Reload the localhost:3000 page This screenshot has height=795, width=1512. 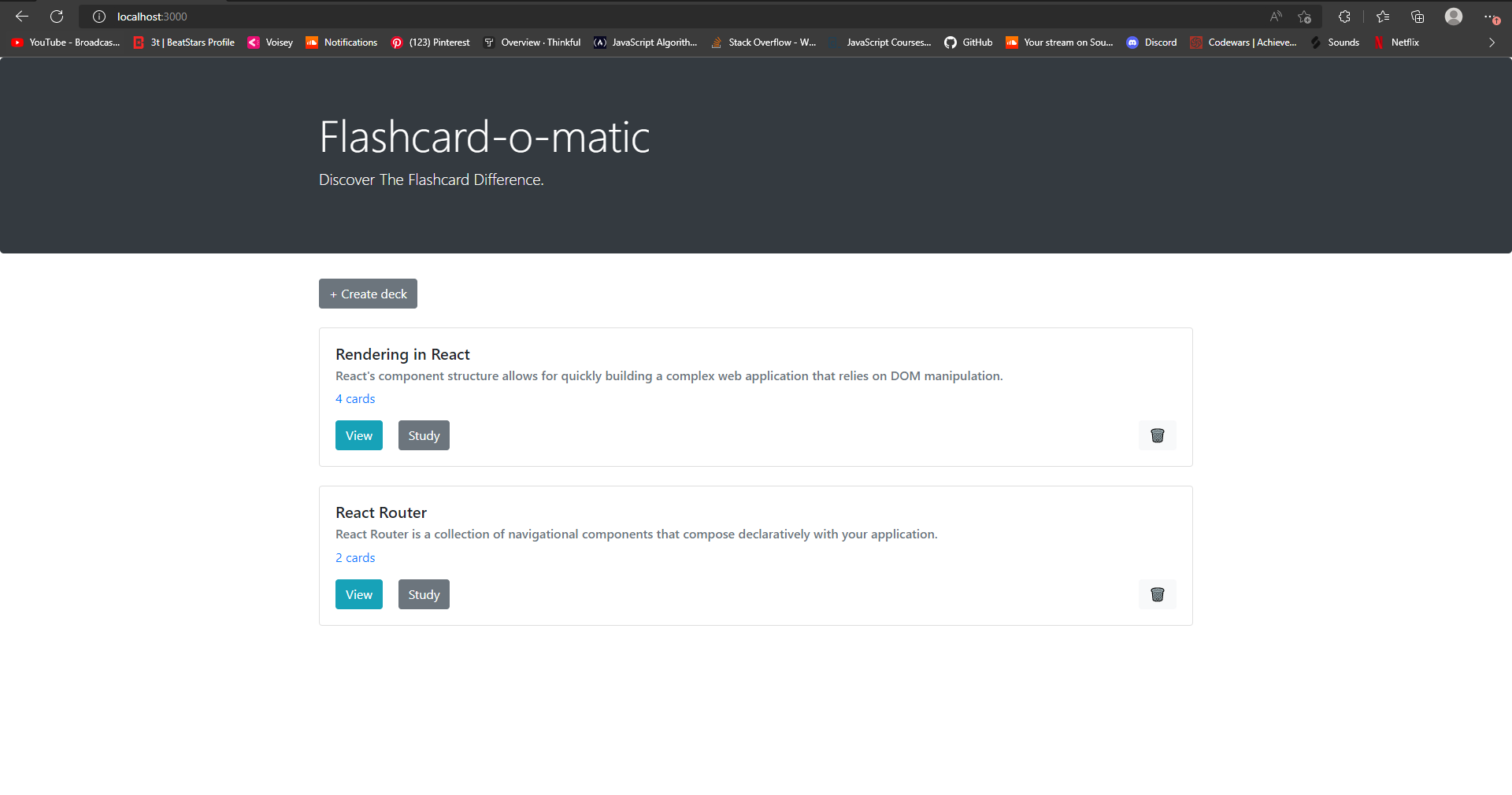click(x=56, y=17)
